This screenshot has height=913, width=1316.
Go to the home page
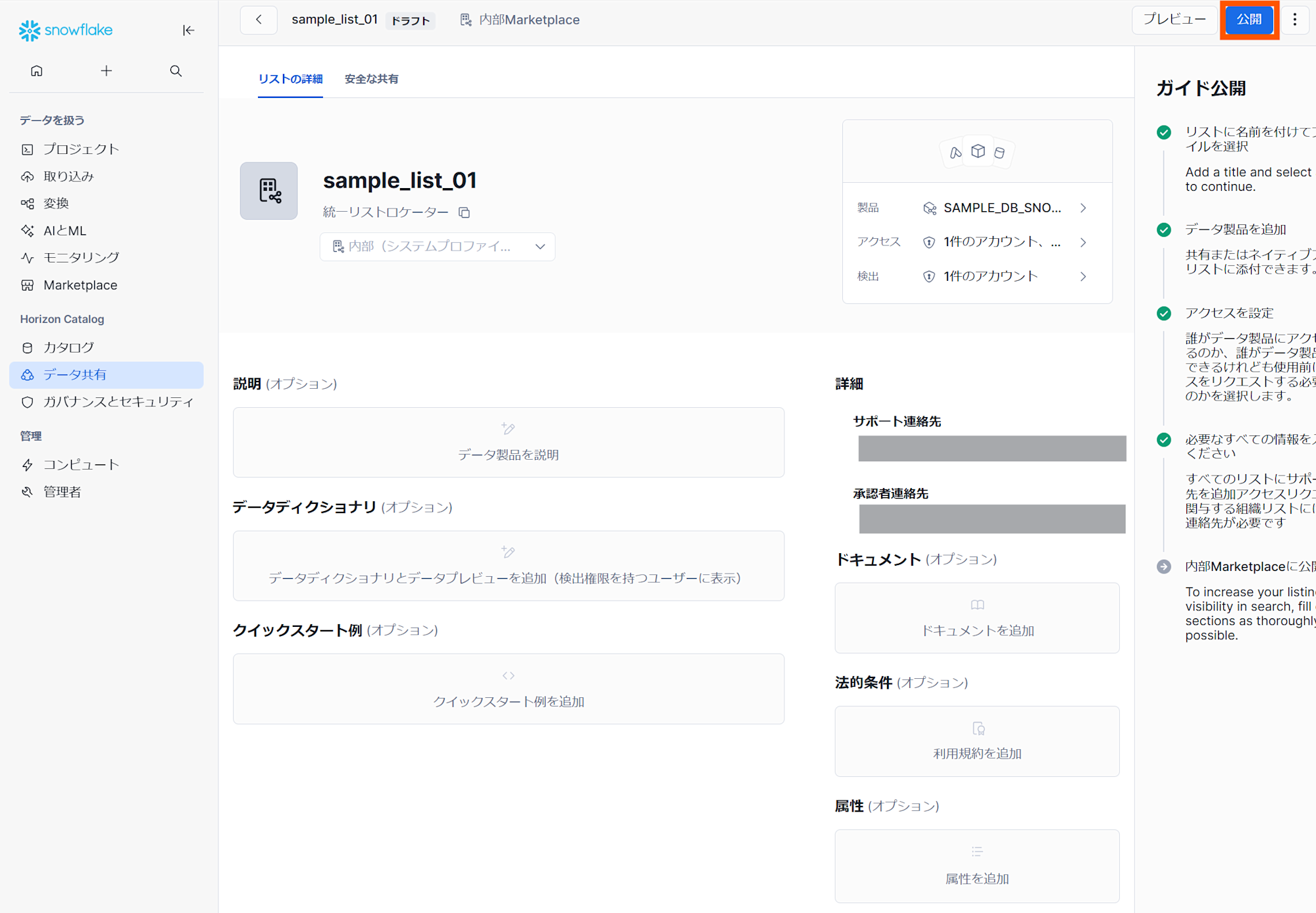point(37,70)
